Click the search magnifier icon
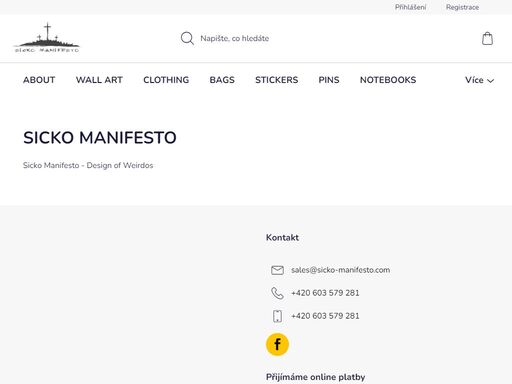Screen dimensions: 512x384 187,38
